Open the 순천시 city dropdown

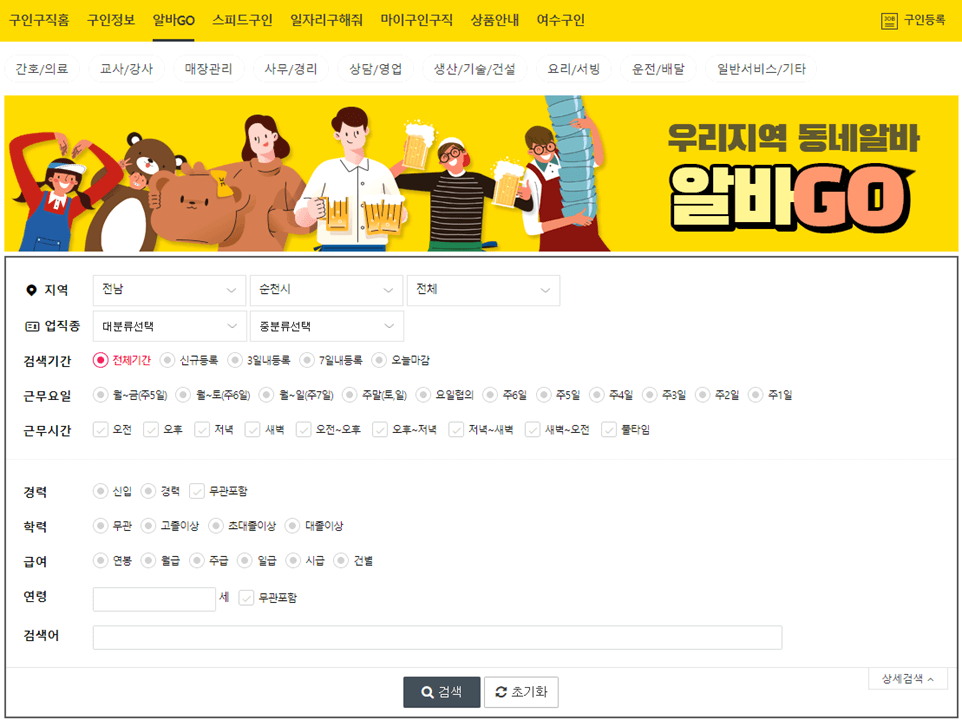pos(326,290)
